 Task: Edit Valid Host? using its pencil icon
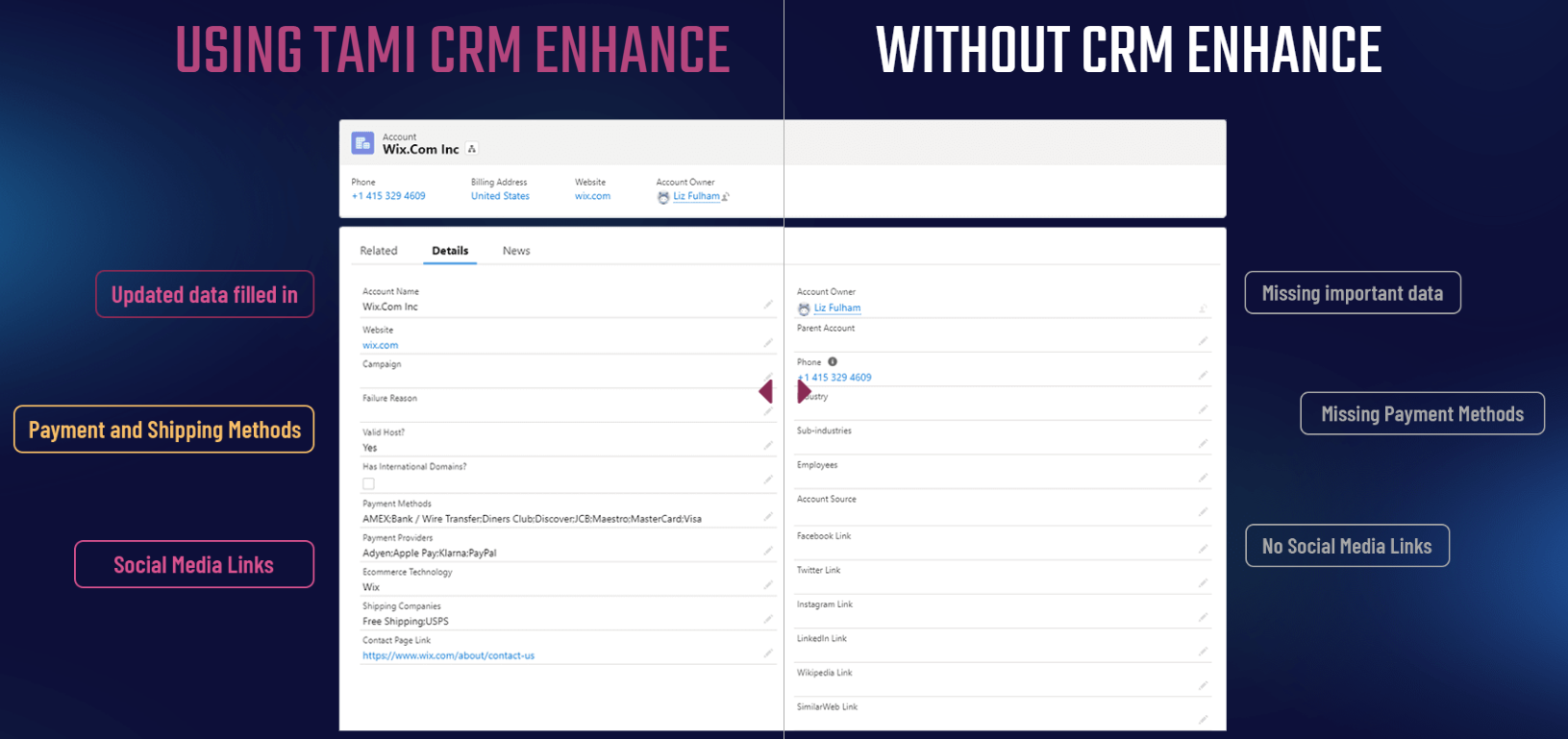(768, 446)
